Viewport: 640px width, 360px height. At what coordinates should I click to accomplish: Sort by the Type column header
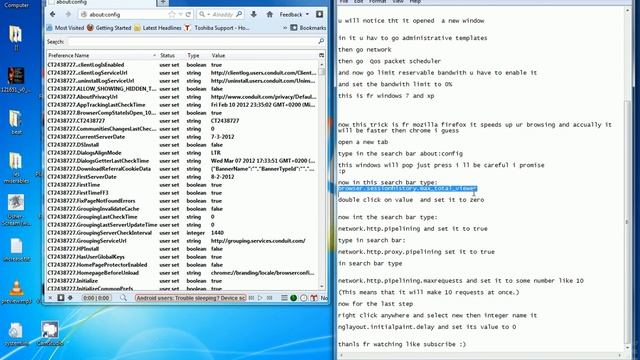[197, 55]
